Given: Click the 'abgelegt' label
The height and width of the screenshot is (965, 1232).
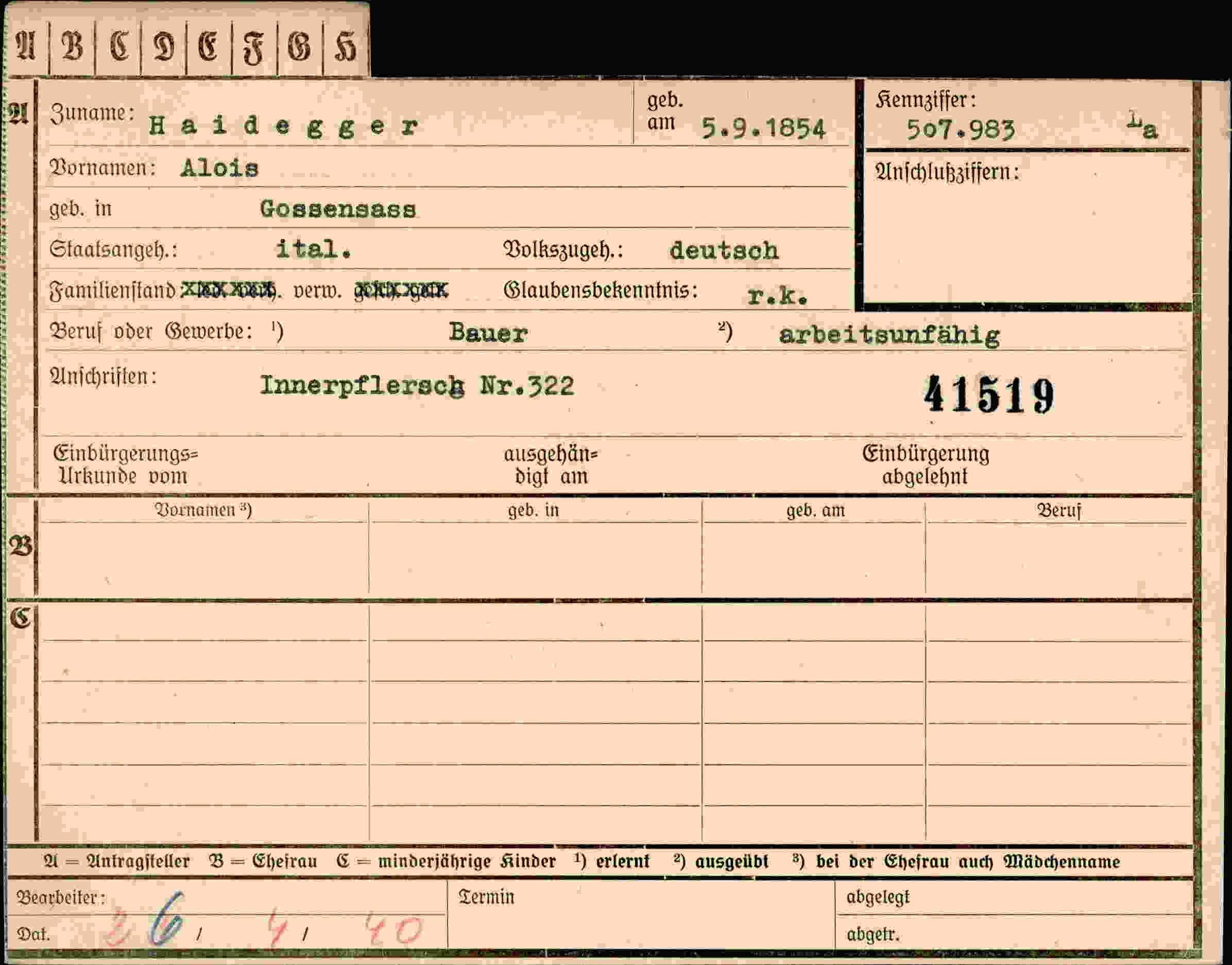Looking at the screenshot, I should (878, 897).
